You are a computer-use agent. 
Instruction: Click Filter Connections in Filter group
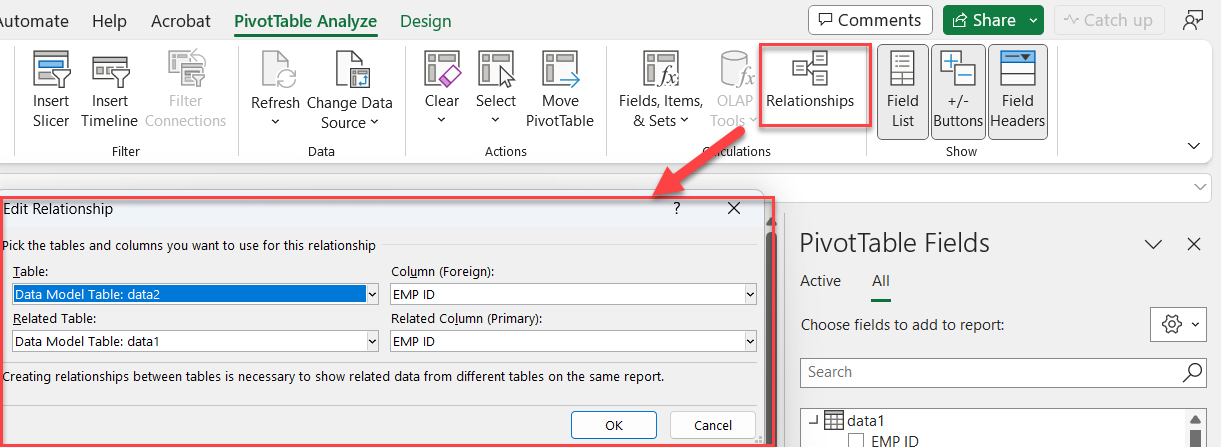click(x=186, y=89)
